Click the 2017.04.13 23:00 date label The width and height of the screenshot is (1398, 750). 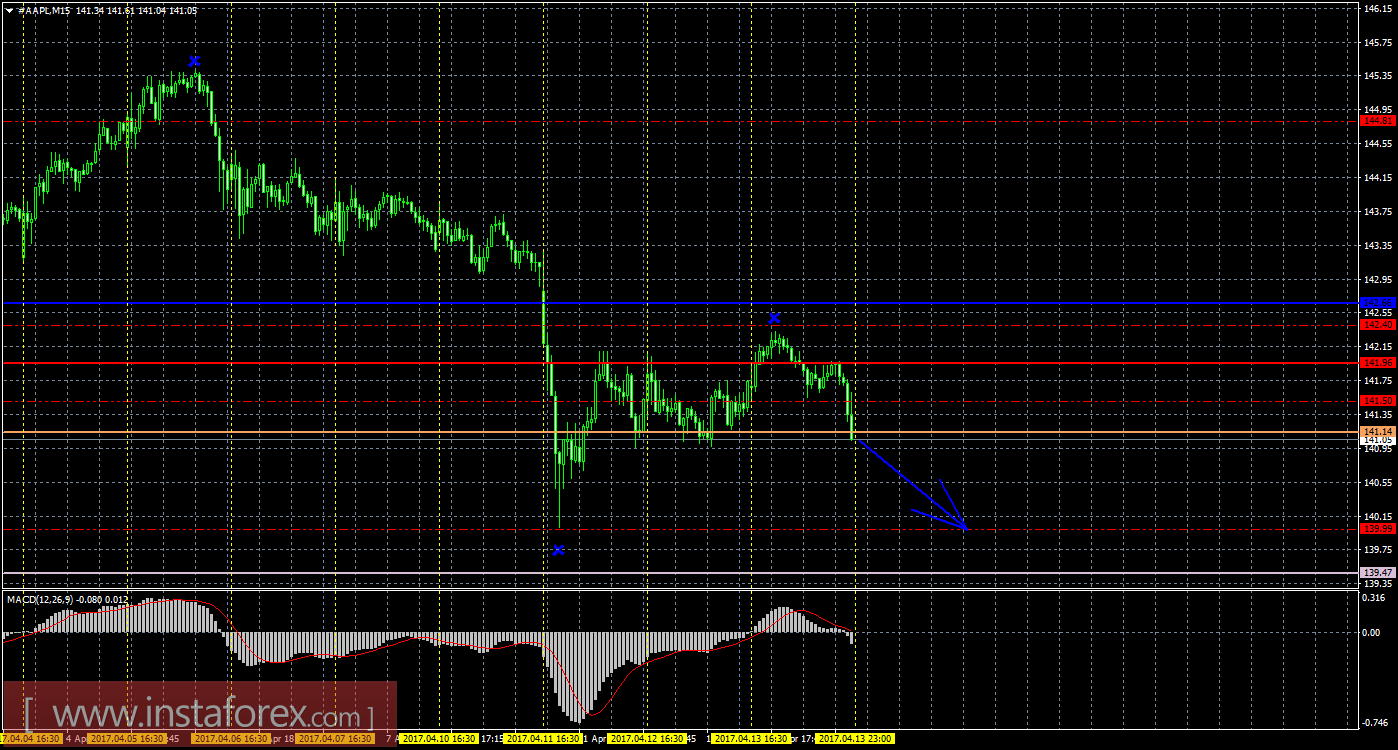[x=855, y=739]
